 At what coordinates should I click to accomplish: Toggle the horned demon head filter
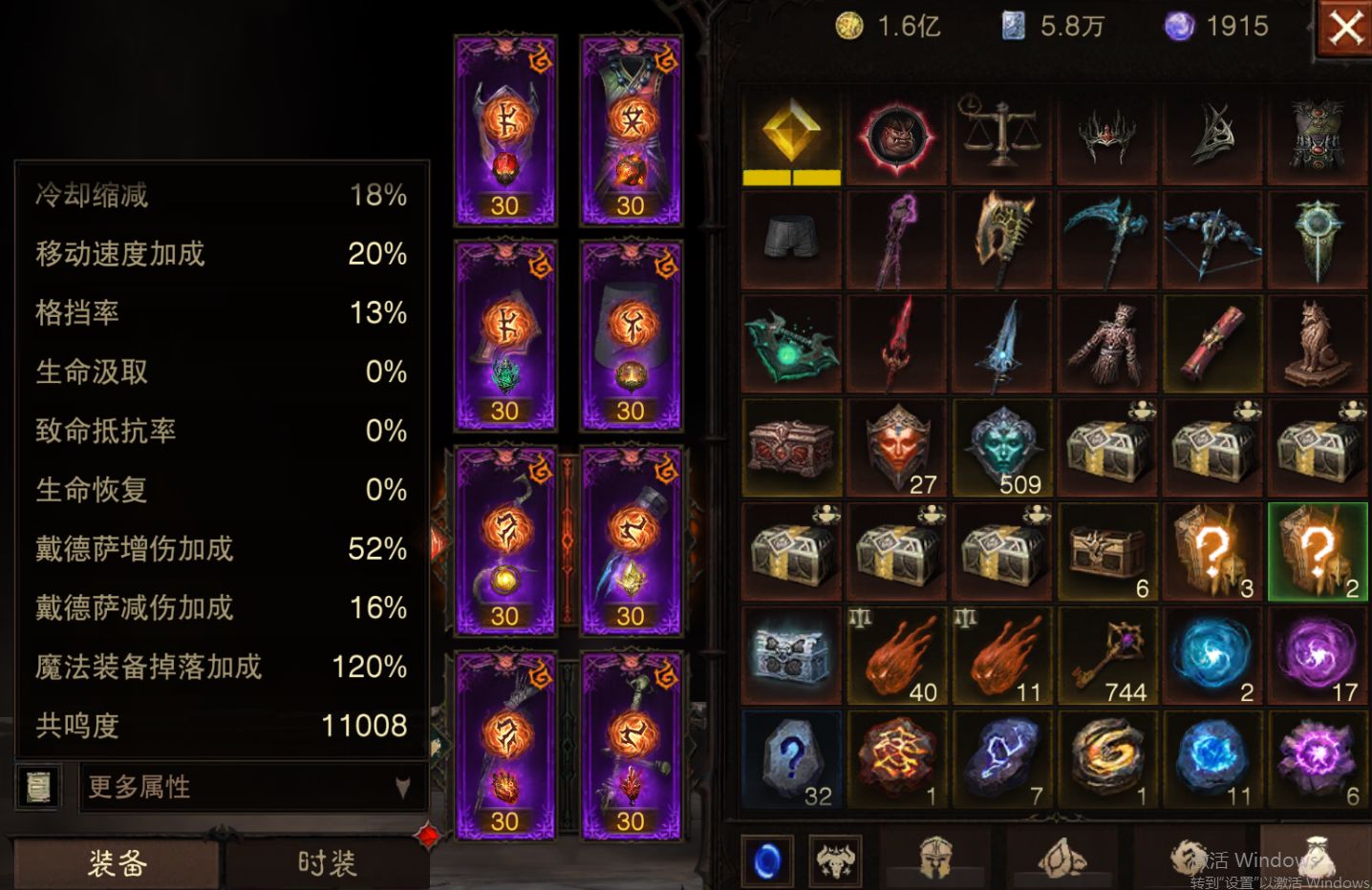tap(836, 860)
